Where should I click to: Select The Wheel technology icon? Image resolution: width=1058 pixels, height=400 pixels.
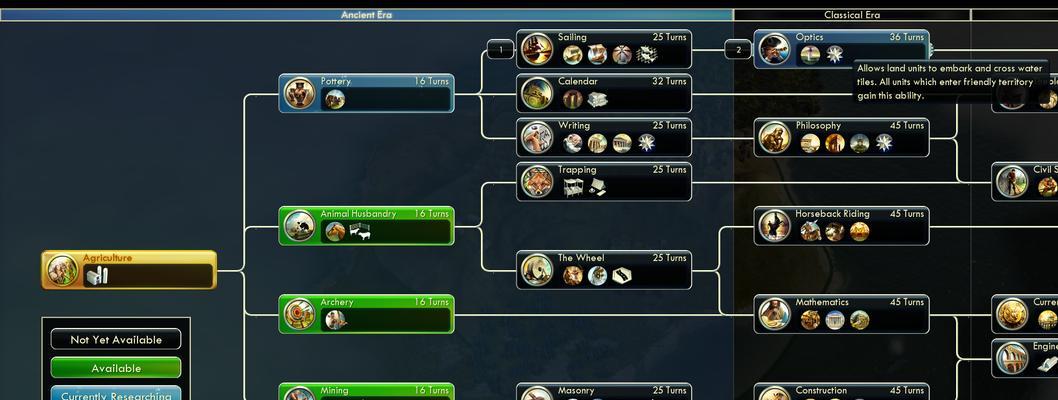pyautogui.click(x=537, y=270)
